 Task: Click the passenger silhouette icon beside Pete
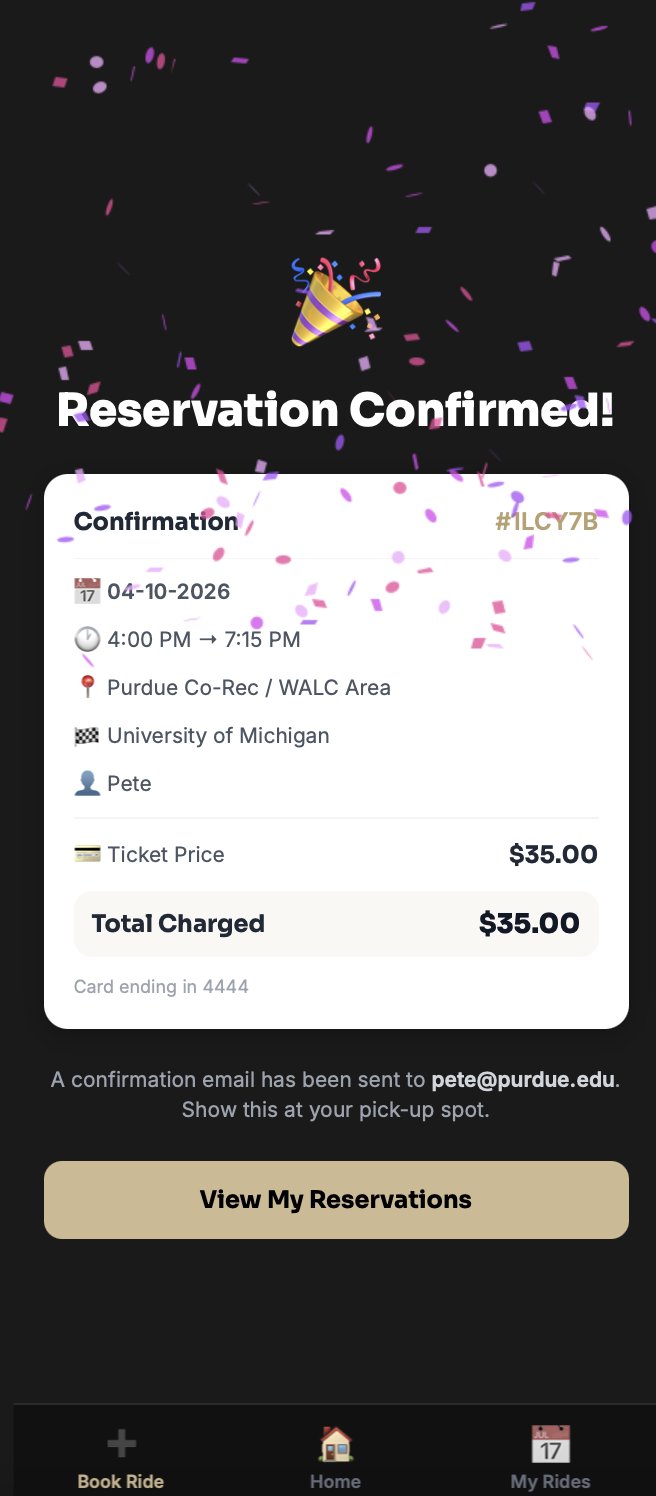[88, 783]
